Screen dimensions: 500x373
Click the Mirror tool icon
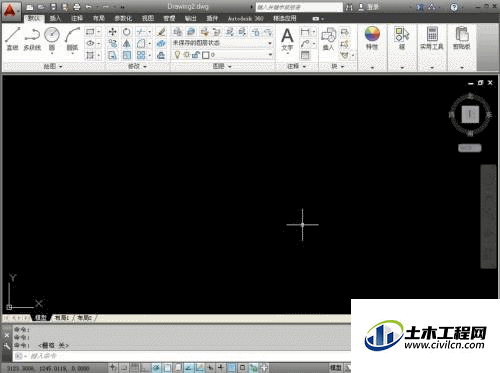(127, 44)
